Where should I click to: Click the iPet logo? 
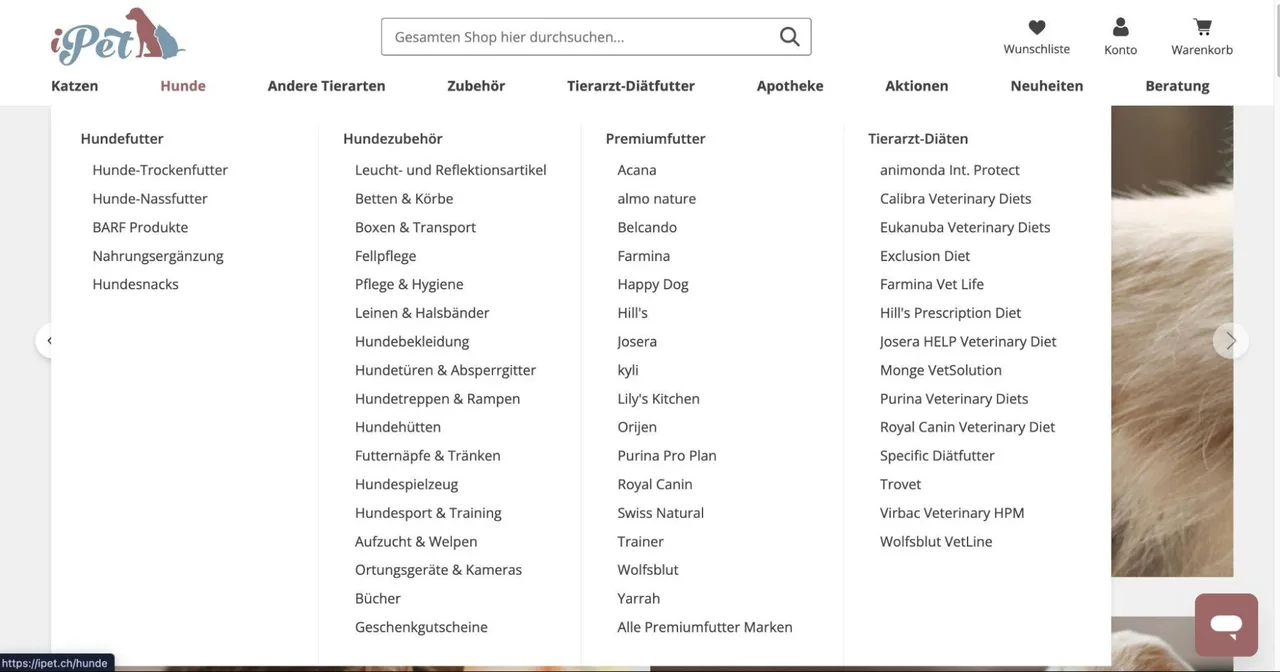tap(118, 36)
